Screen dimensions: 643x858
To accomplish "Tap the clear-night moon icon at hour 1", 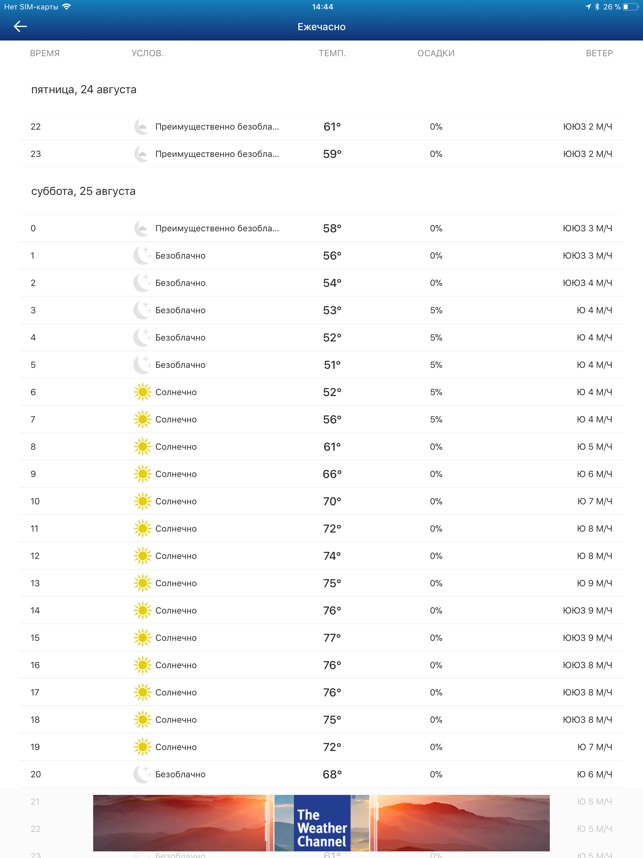I will (142, 255).
